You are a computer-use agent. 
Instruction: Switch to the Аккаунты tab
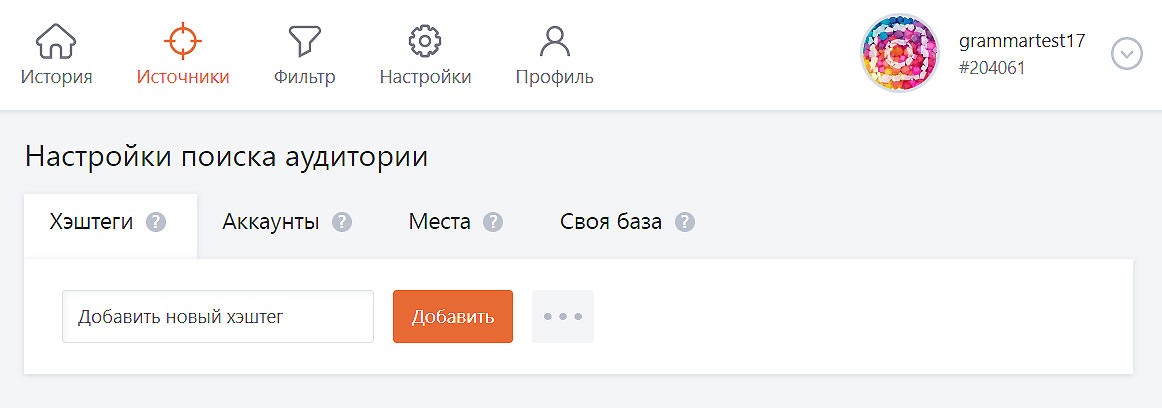pos(287,222)
